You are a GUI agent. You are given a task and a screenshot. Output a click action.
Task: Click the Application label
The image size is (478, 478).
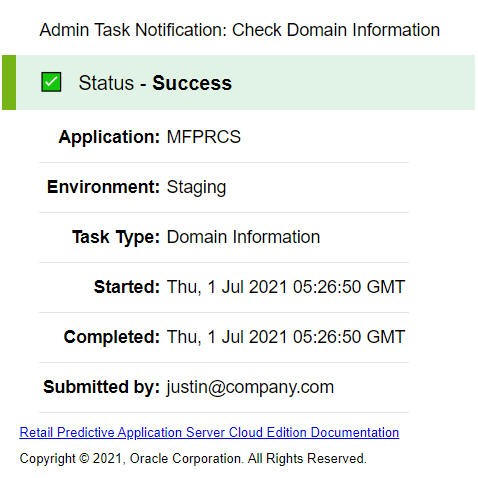point(109,137)
